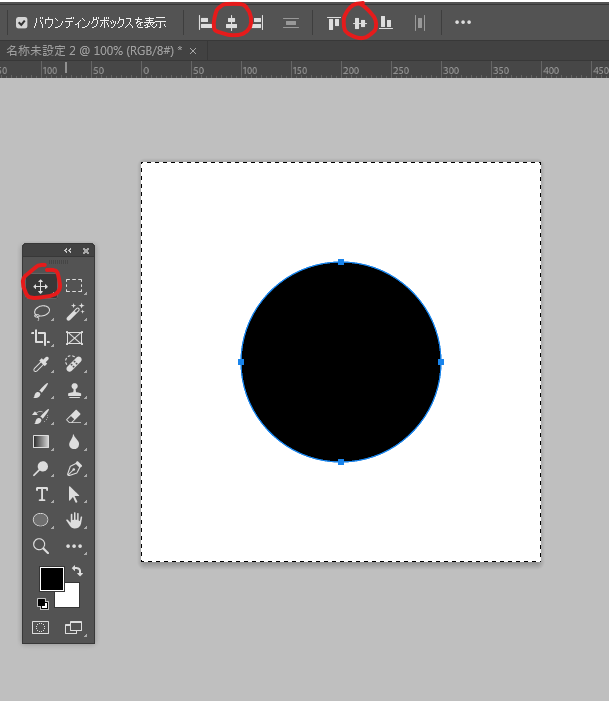Choose the Eraser tool
609x701 pixels.
74,416
